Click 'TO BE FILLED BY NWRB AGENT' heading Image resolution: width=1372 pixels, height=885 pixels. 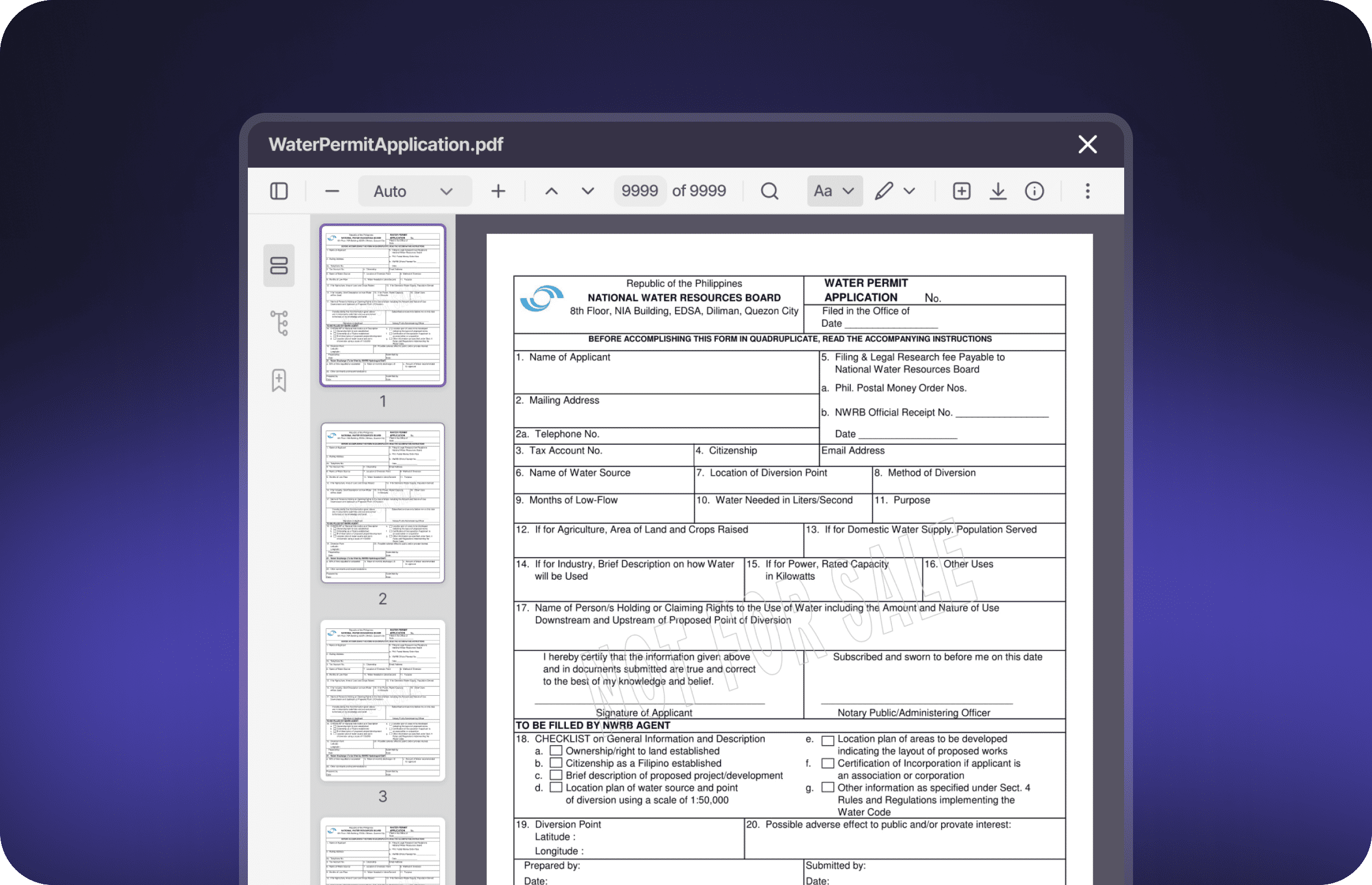pyautogui.click(x=593, y=725)
